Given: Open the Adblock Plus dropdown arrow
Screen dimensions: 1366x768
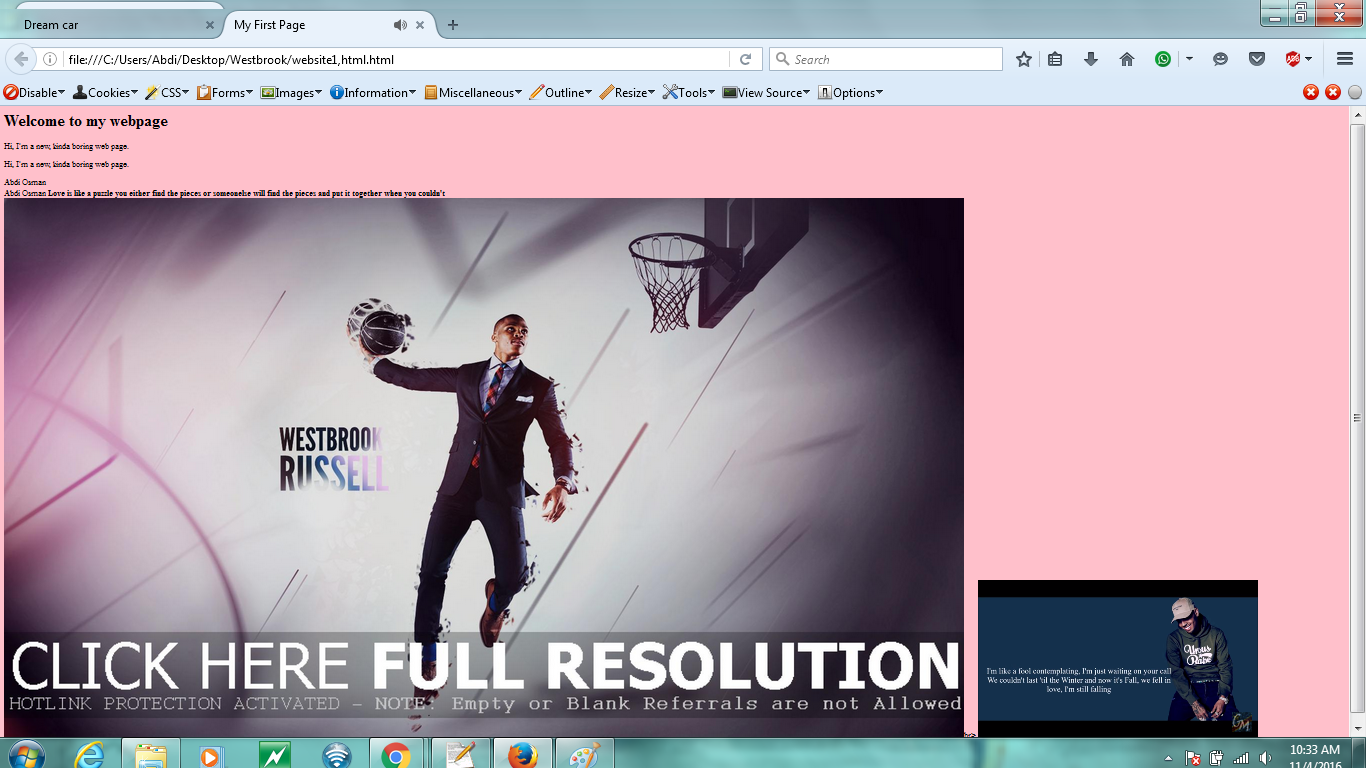Looking at the screenshot, I should point(1308,60).
